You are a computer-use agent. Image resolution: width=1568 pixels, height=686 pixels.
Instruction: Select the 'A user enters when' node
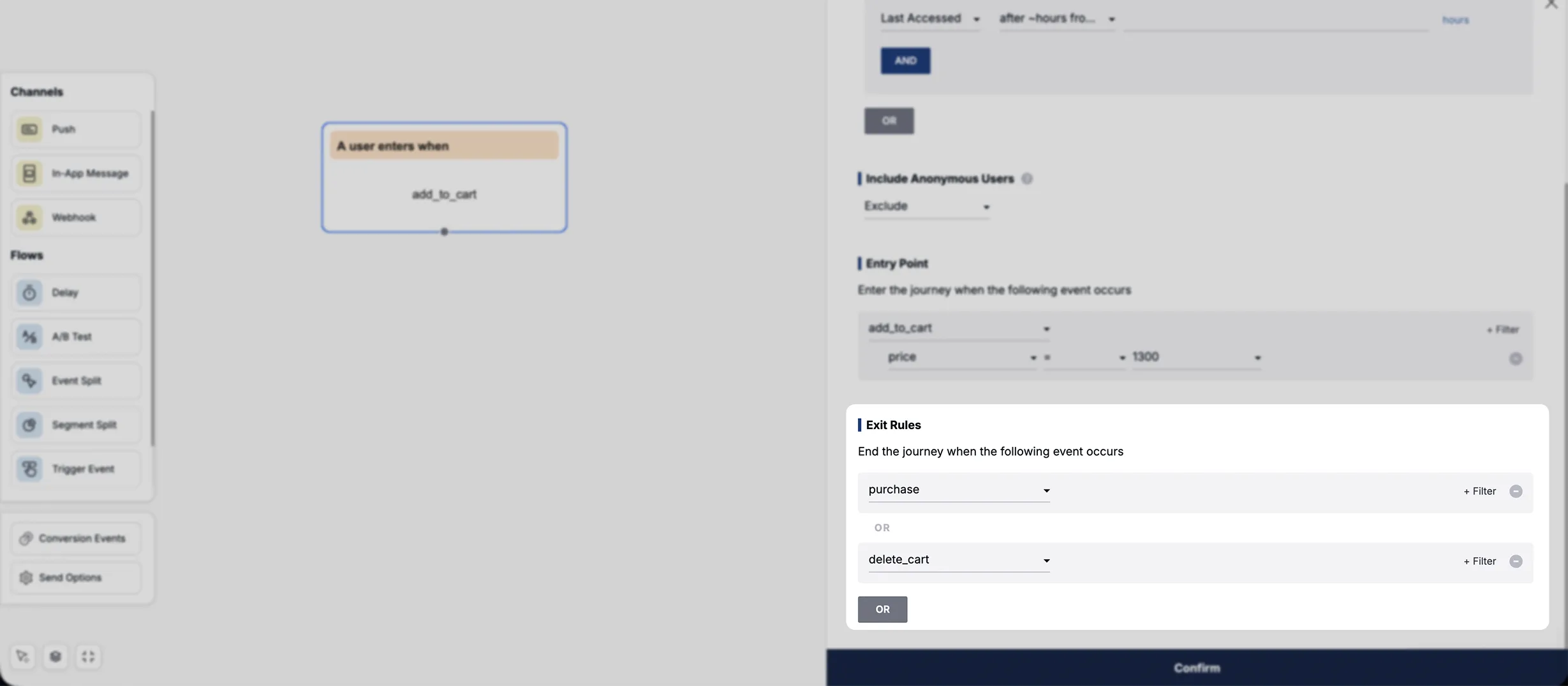[x=444, y=177]
